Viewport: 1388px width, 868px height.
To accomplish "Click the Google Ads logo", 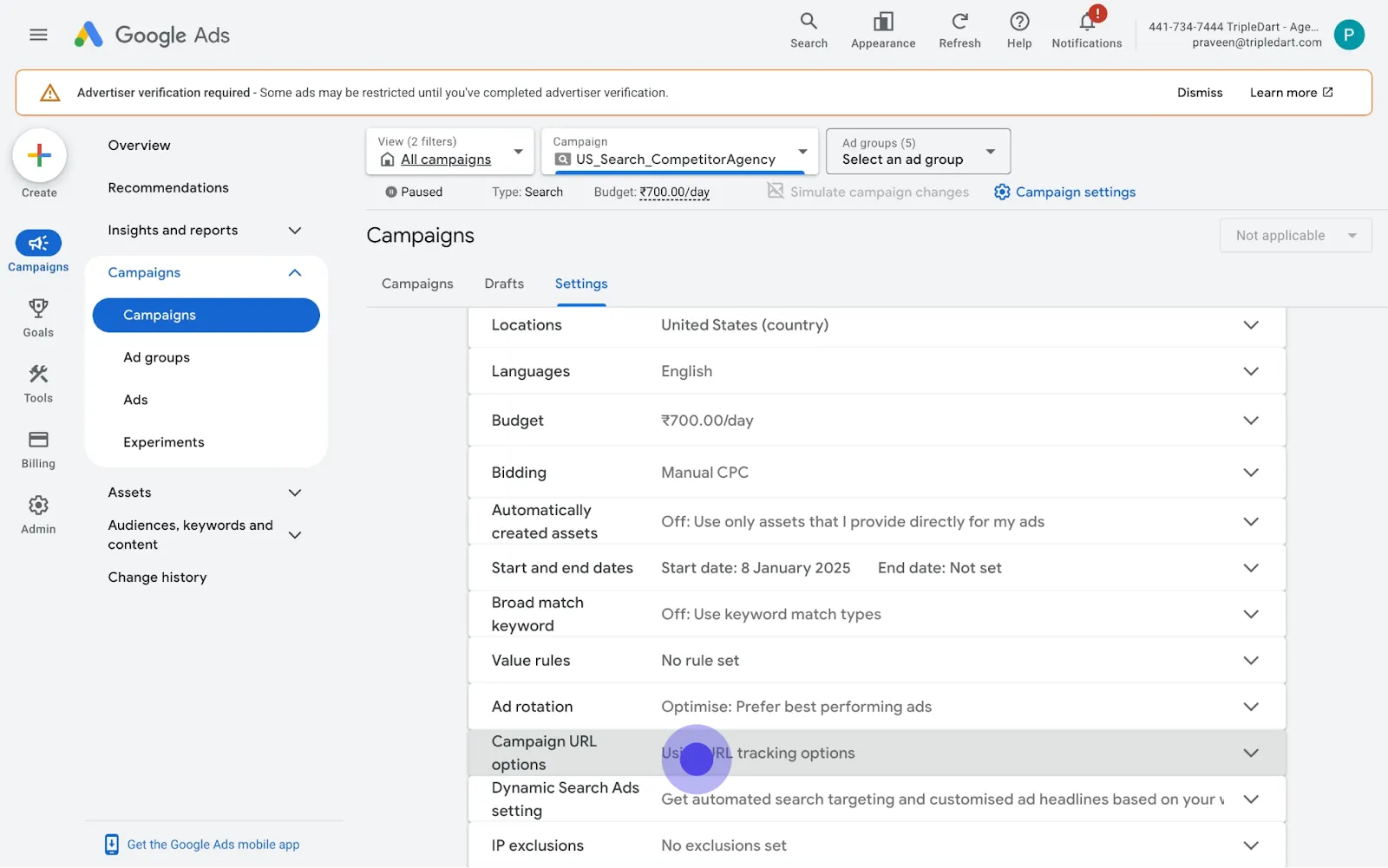I will point(152,35).
